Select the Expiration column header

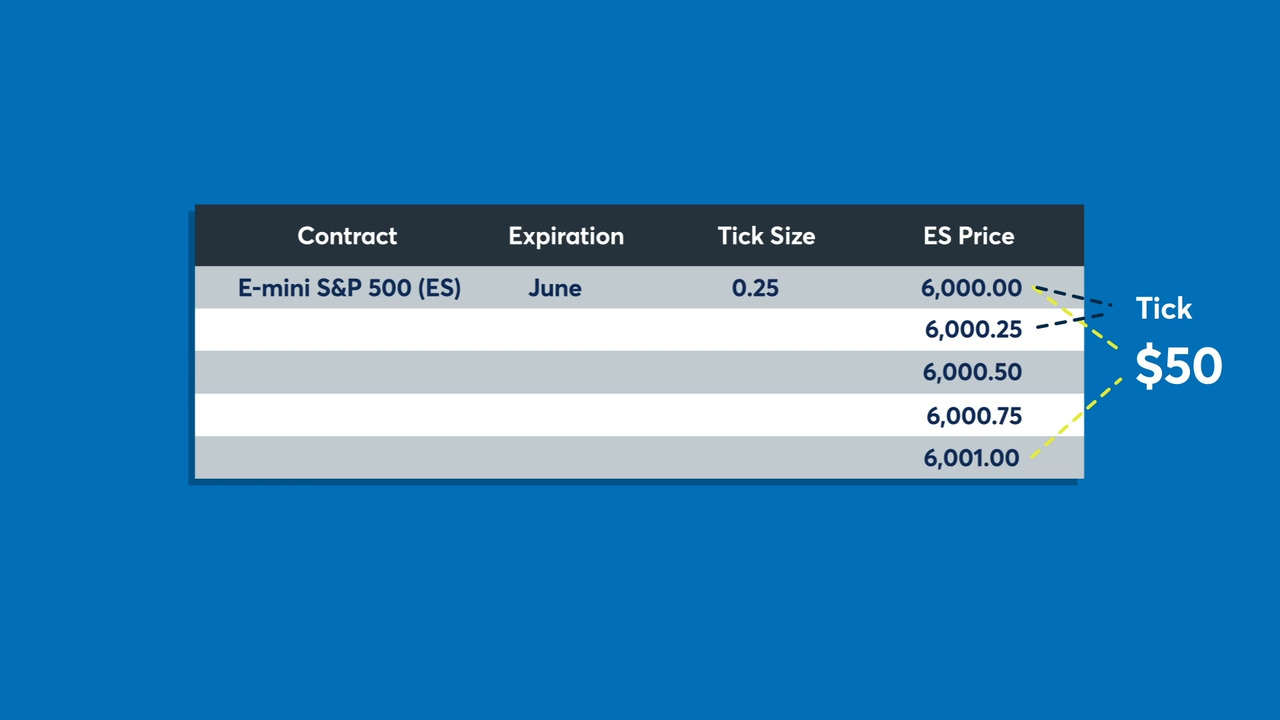click(566, 236)
